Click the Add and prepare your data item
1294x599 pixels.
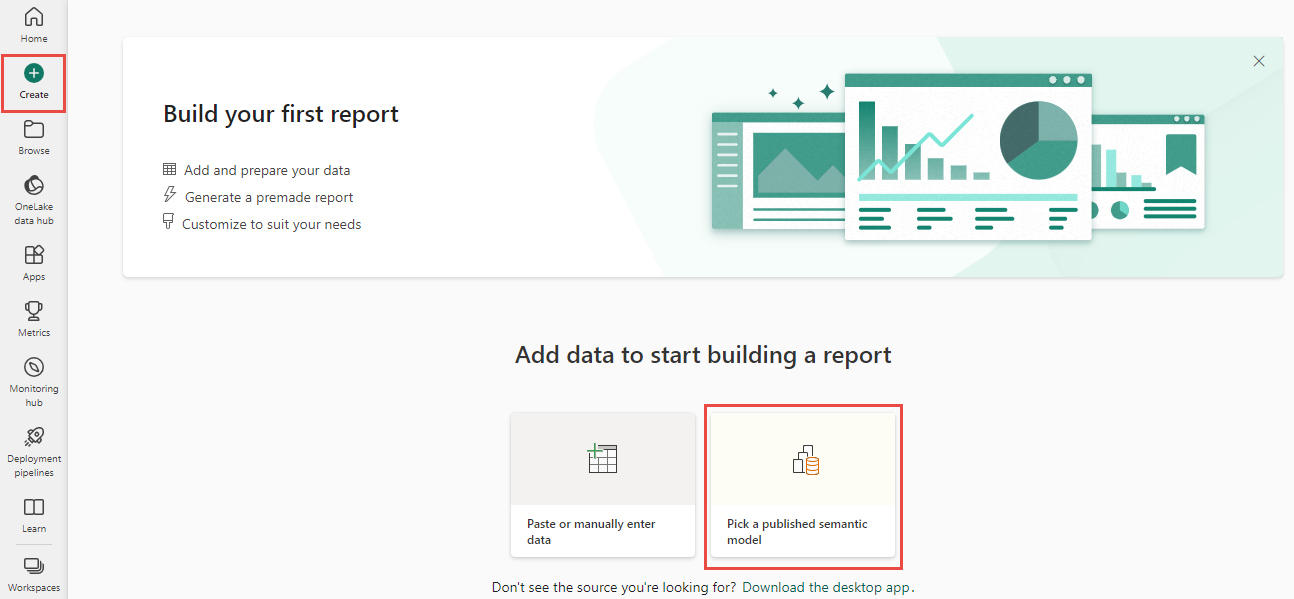(266, 170)
